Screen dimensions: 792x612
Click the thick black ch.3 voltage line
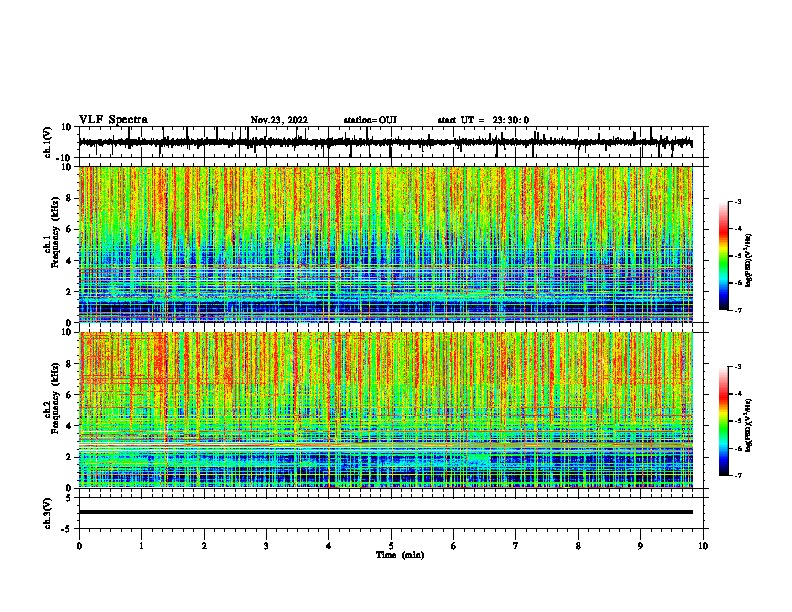click(x=385, y=512)
